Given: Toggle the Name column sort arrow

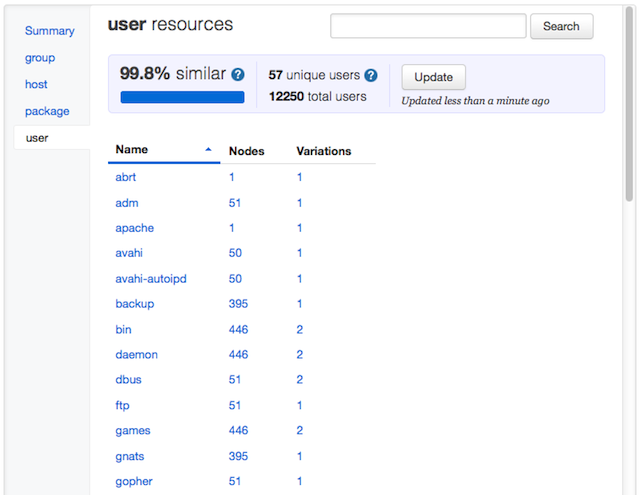Looking at the screenshot, I should coord(208,150).
